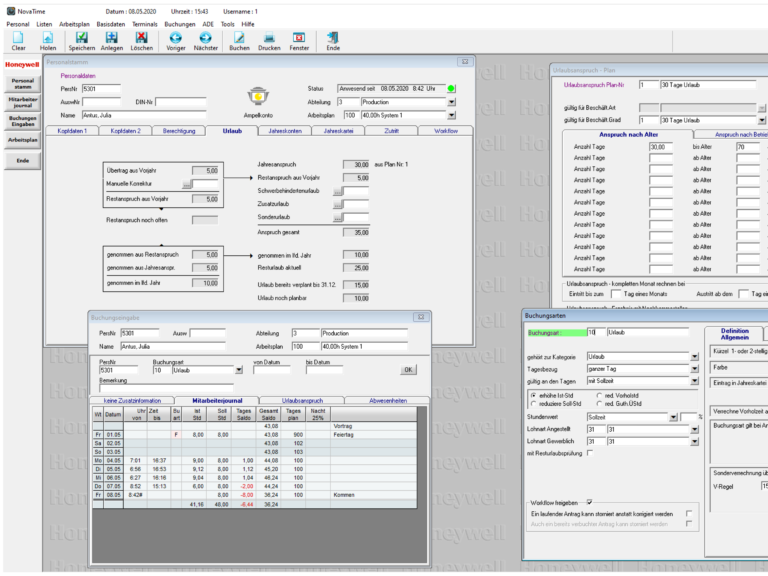Viewport: 768px width, 576px height.
Task: Toggle the 'Workflow freigeben' checkbox
Action: pyautogui.click(x=590, y=502)
